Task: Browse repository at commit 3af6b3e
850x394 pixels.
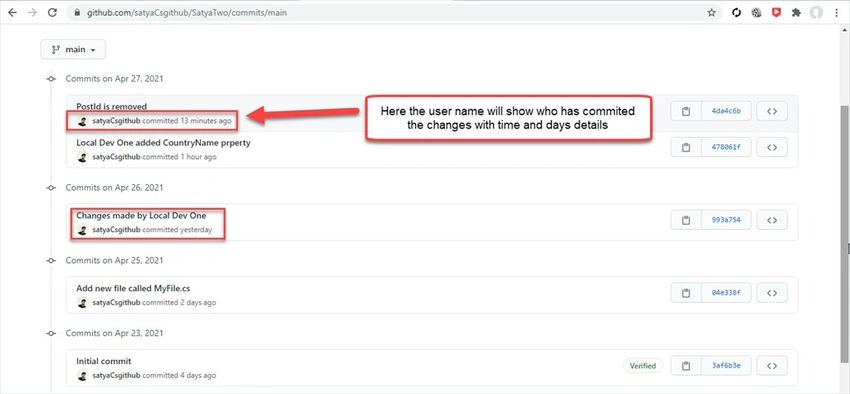Action: click(x=772, y=366)
